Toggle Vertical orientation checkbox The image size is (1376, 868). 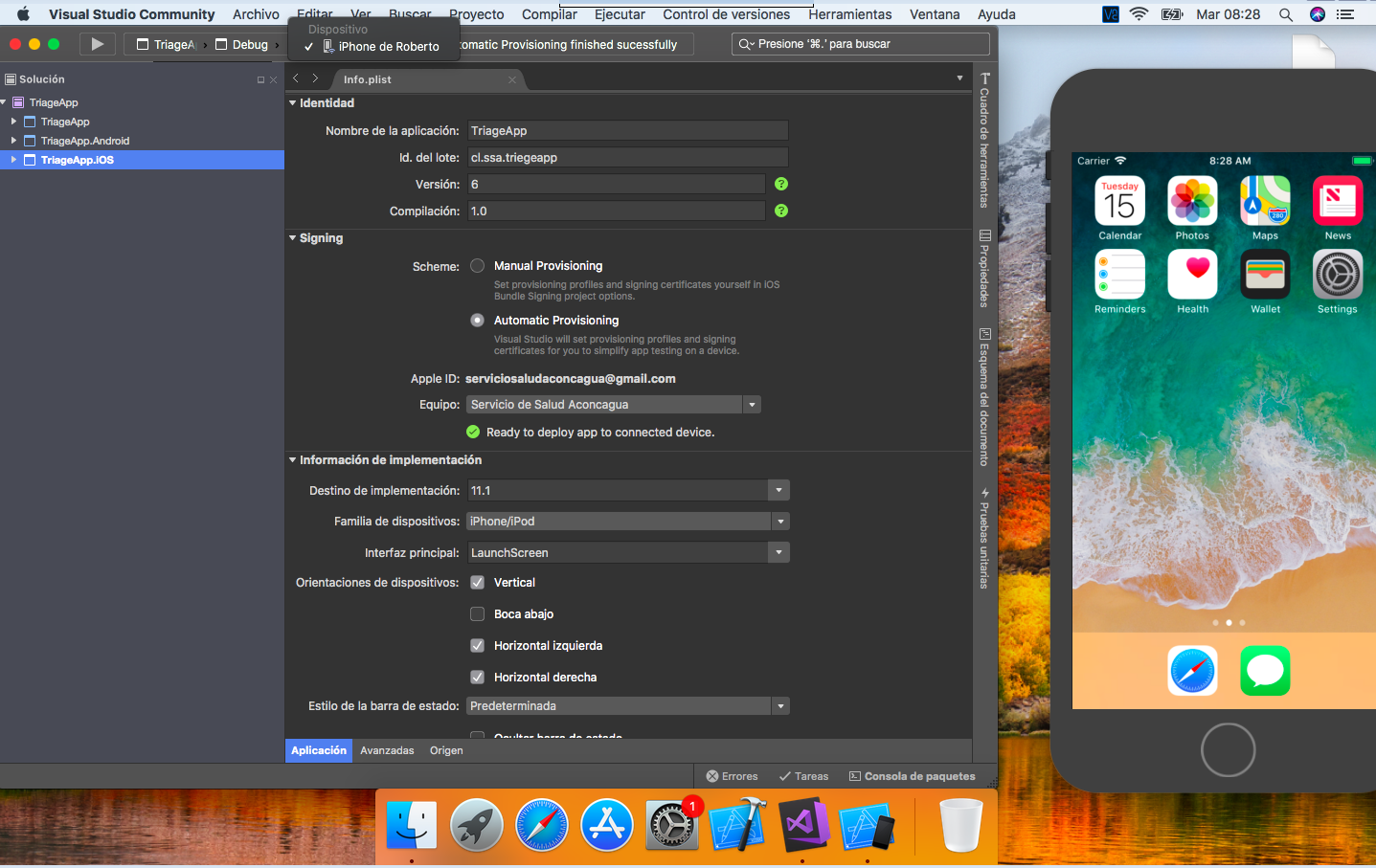coord(477,583)
